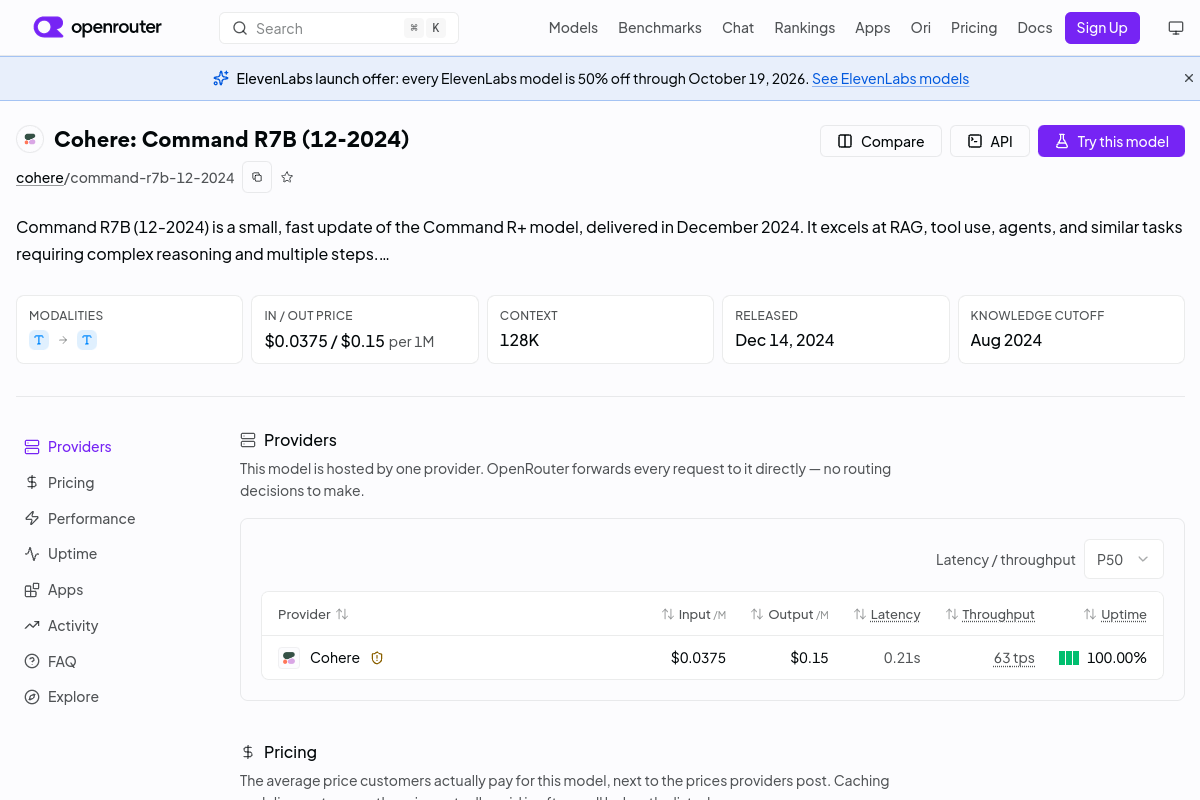Copy the model slug with copy icon
Screen dimensions: 1200x800
pyautogui.click(x=257, y=177)
